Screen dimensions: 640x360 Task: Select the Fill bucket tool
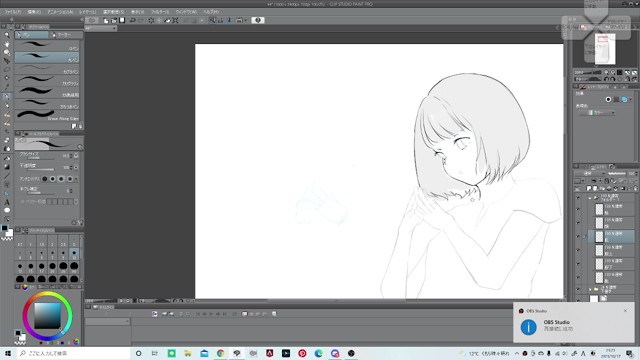7,158
